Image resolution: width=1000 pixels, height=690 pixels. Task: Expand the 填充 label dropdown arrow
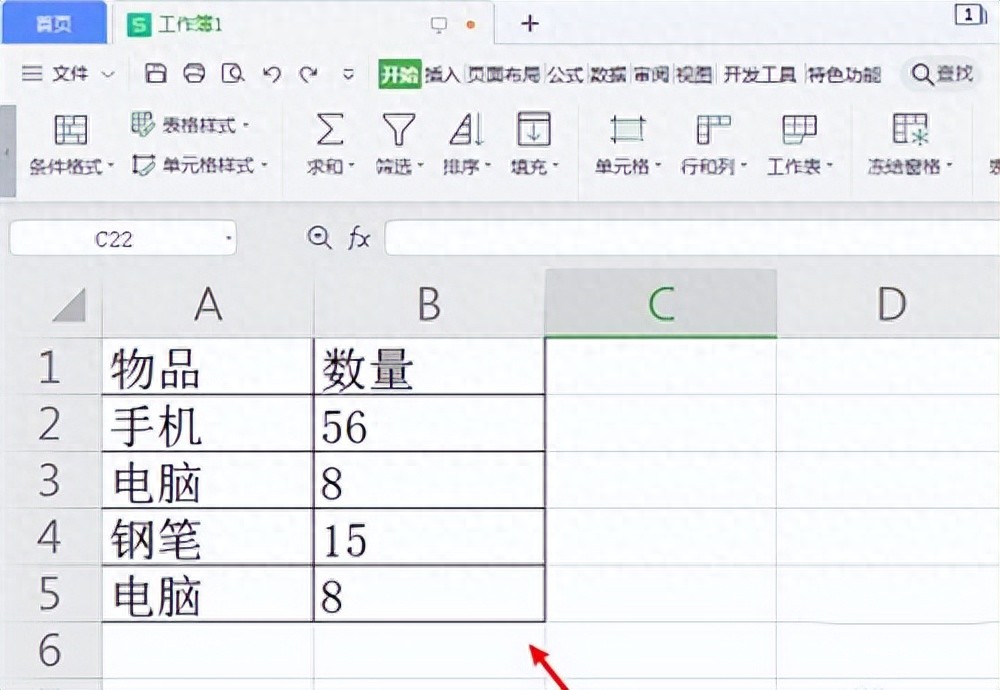coord(555,166)
